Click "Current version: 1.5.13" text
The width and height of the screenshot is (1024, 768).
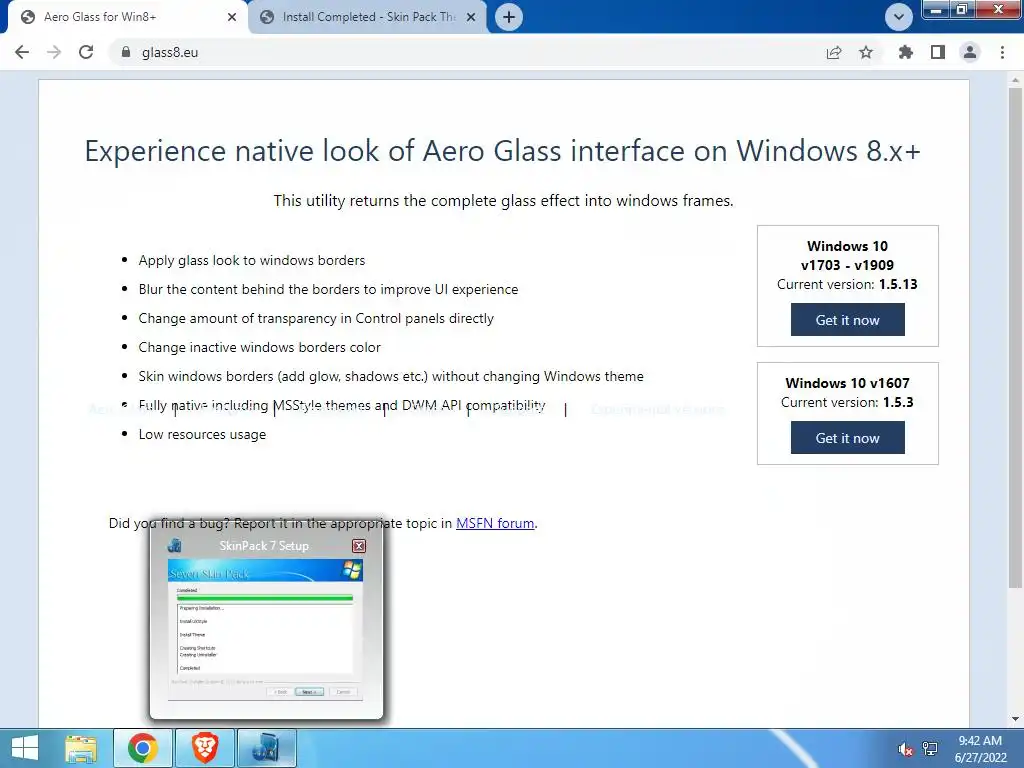(847, 284)
